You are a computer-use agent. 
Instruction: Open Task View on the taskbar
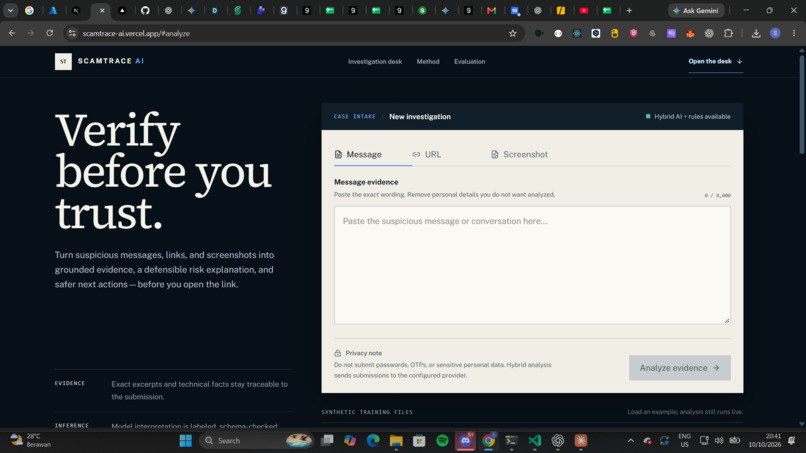[x=327, y=441]
